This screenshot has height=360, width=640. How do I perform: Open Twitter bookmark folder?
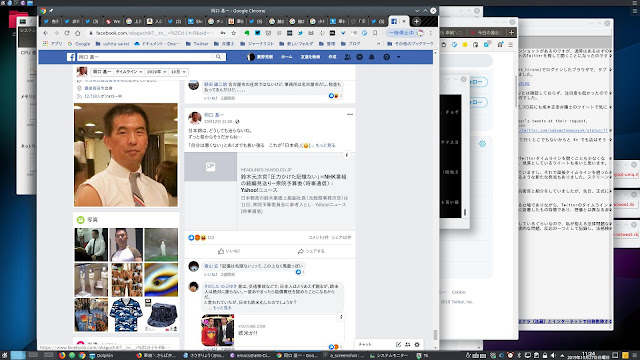(198, 44)
